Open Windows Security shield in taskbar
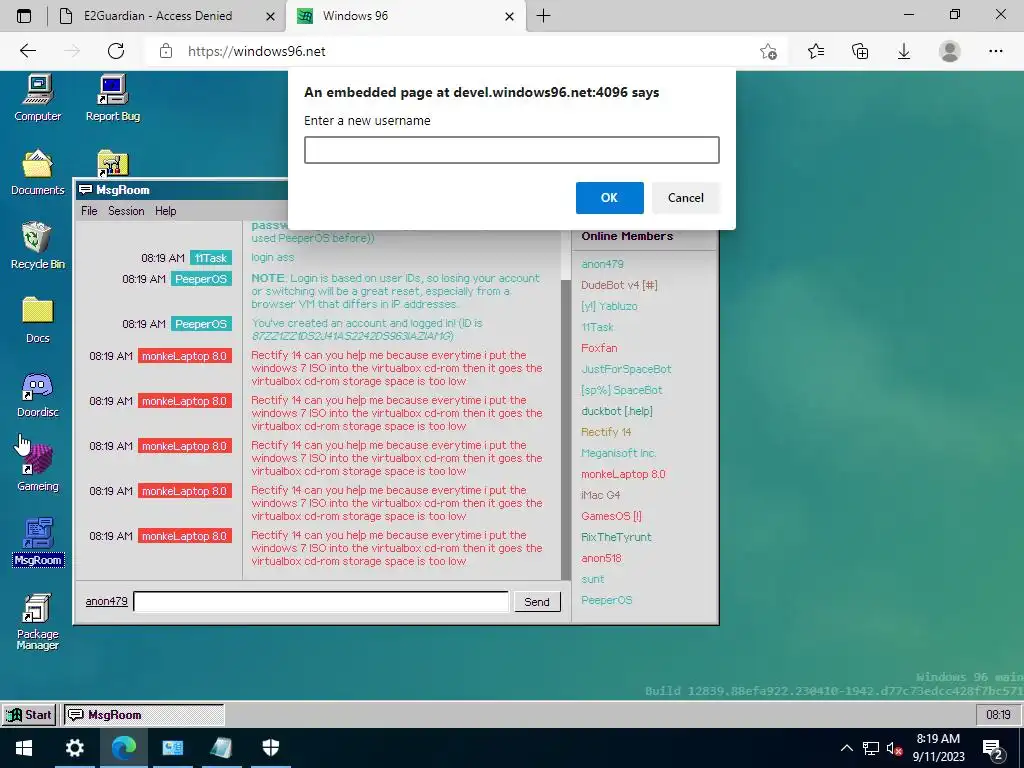This screenshot has width=1024, height=768. tap(270, 748)
